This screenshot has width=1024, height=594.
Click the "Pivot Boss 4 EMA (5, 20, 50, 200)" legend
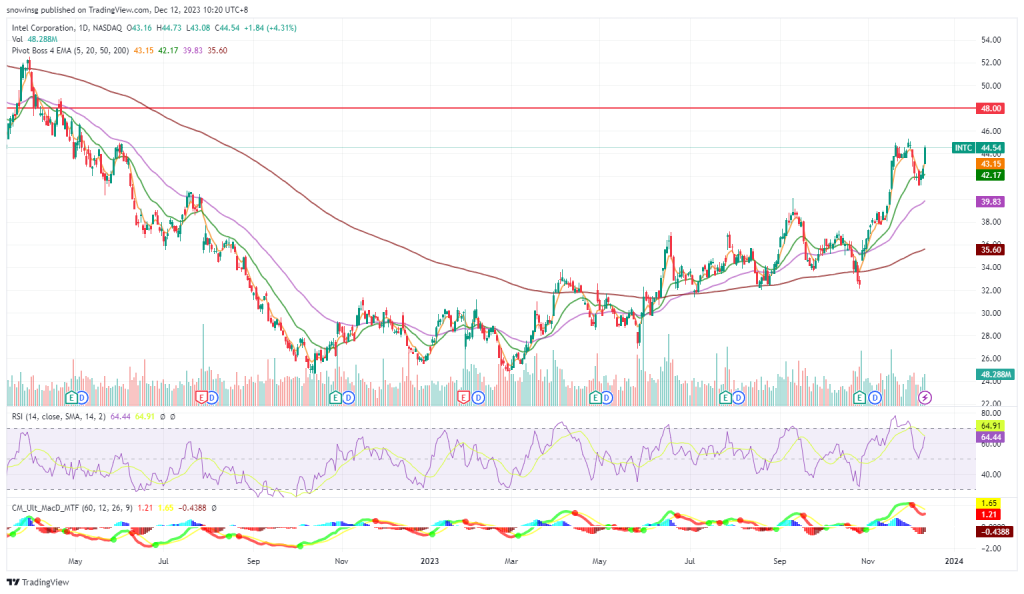point(70,50)
